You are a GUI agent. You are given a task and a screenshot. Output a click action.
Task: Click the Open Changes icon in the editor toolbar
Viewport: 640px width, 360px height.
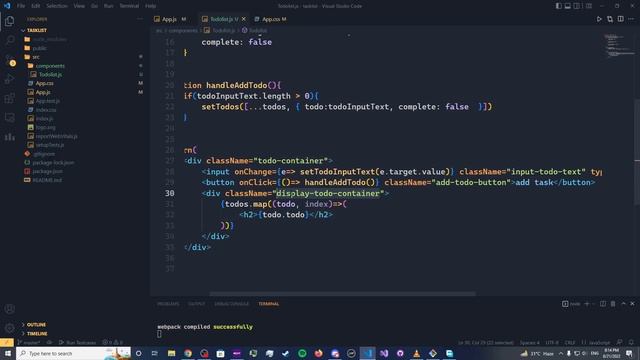[610, 19]
